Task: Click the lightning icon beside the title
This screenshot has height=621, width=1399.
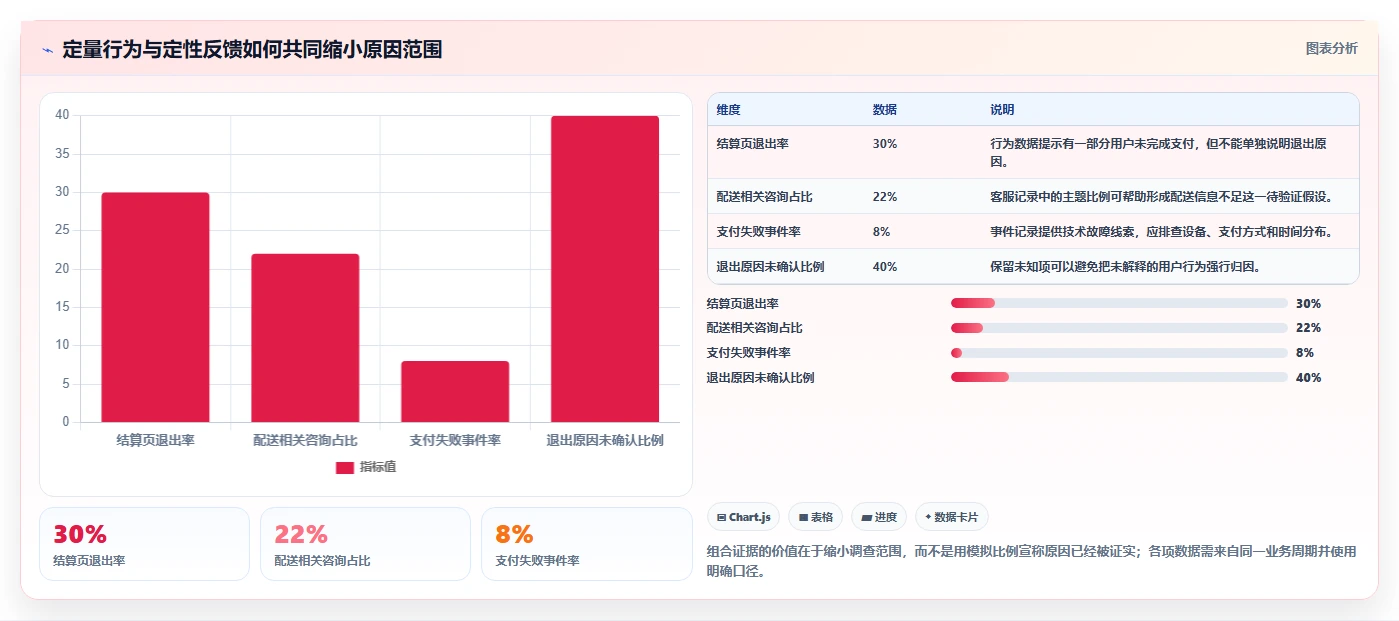Action: (47, 50)
